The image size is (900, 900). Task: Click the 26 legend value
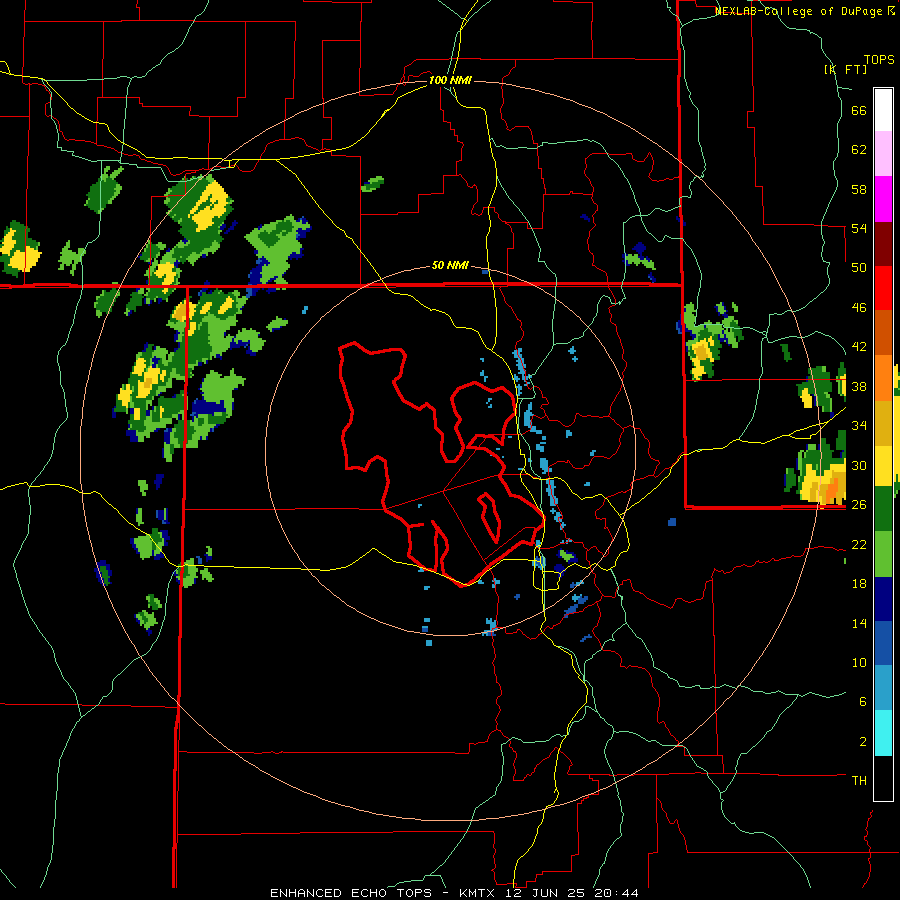(x=859, y=505)
